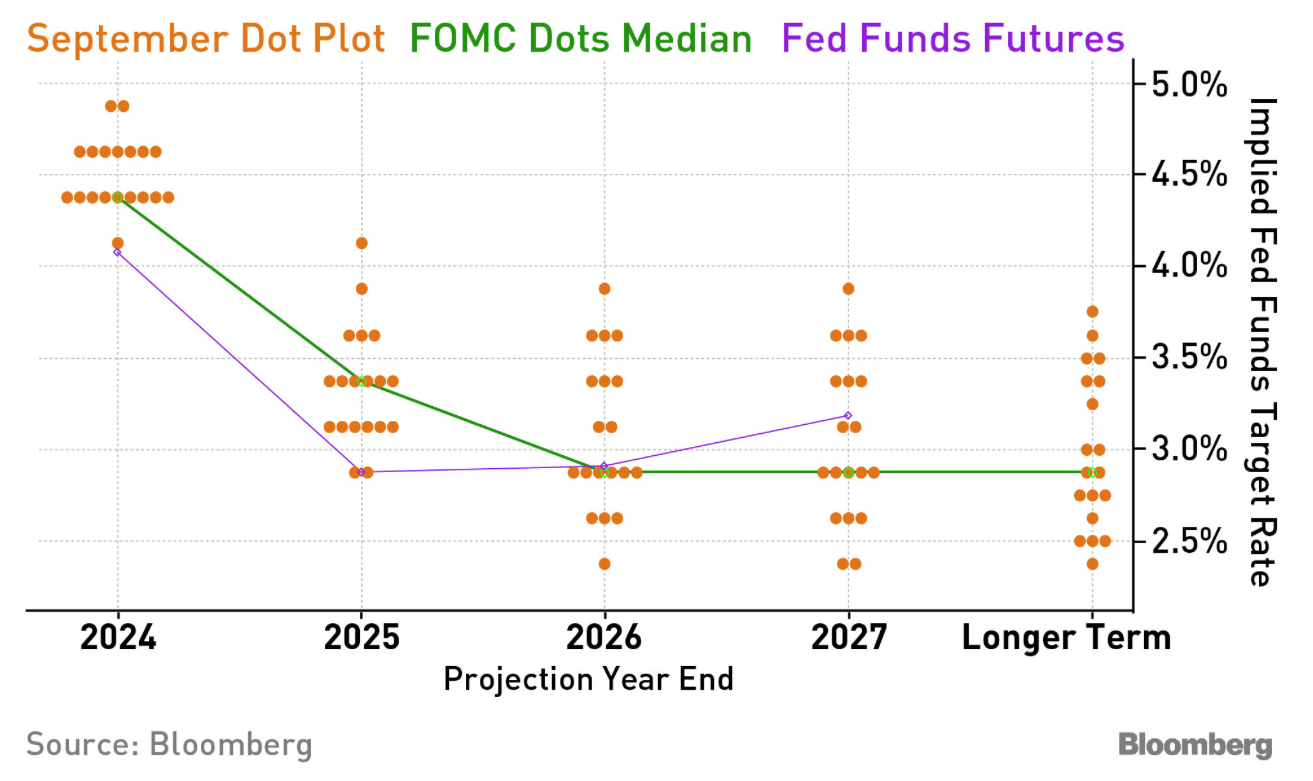The width and height of the screenshot is (1313, 781).
Task: Click the Projection Year End axis title
Action: tap(588, 679)
